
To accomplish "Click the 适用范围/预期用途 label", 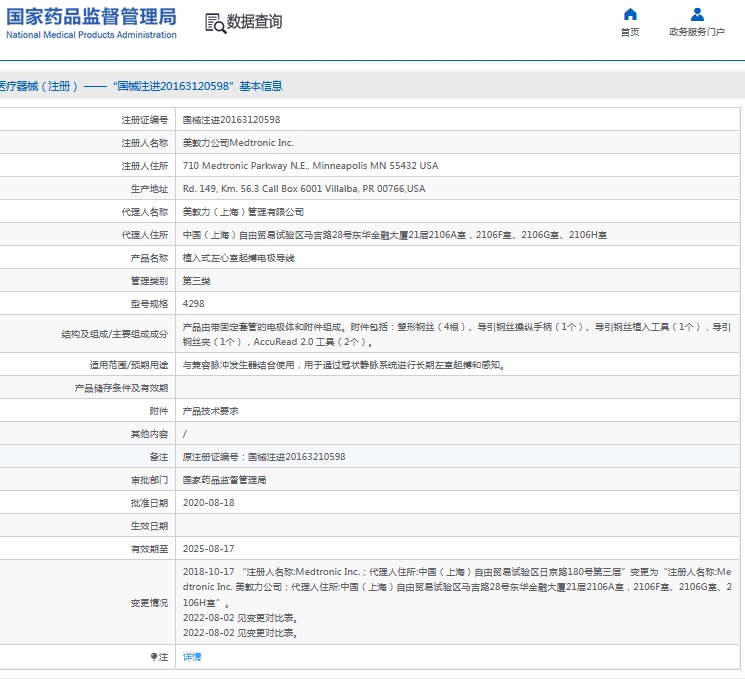I will [129, 365].
